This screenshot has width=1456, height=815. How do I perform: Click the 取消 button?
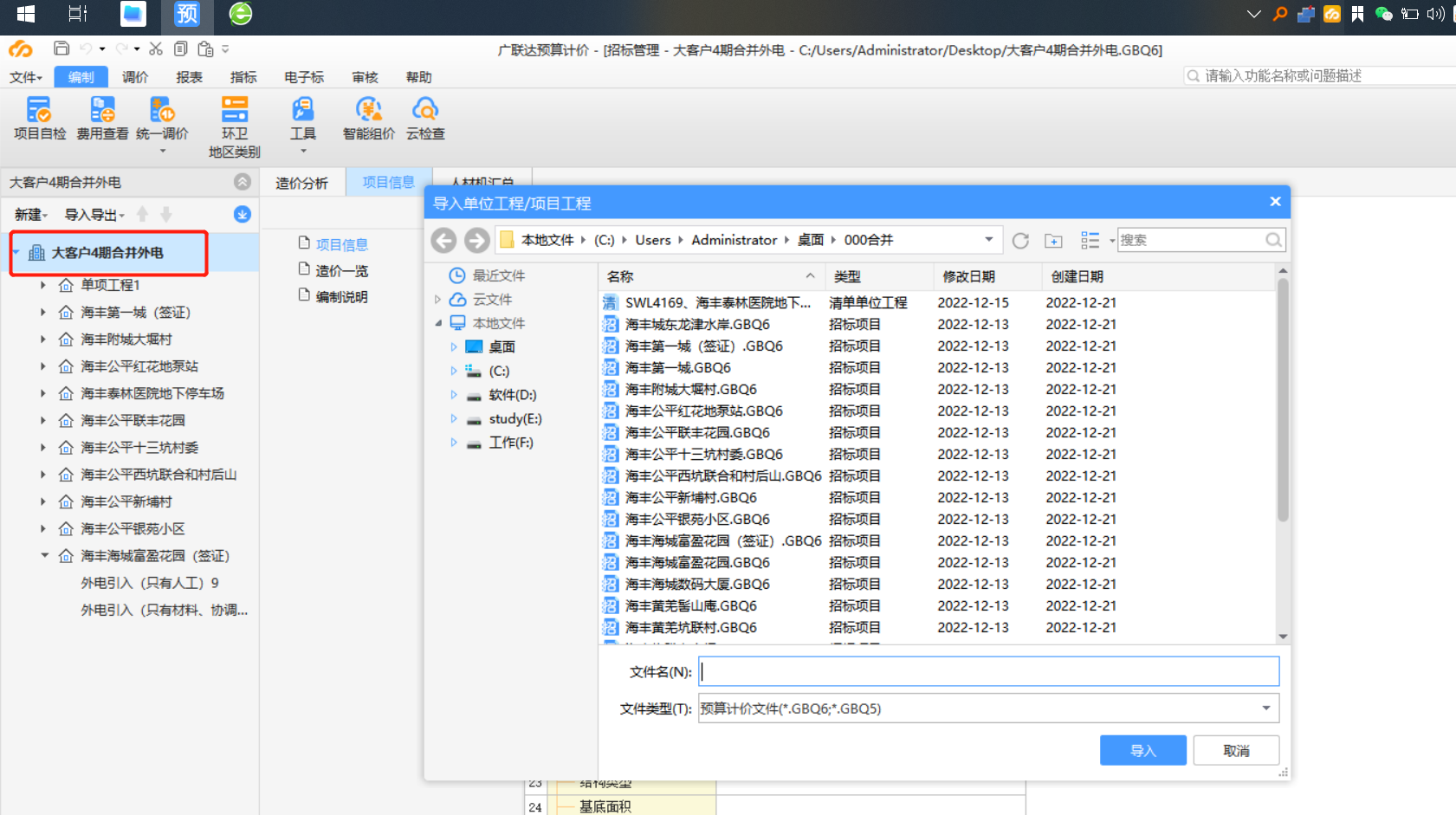click(x=1236, y=750)
